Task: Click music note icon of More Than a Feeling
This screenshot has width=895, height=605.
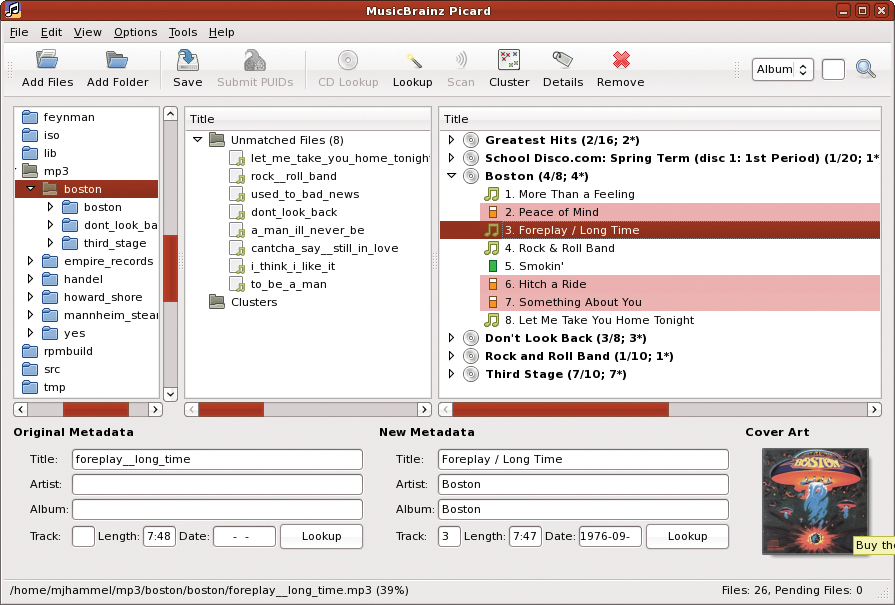Action: click(491, 194)
